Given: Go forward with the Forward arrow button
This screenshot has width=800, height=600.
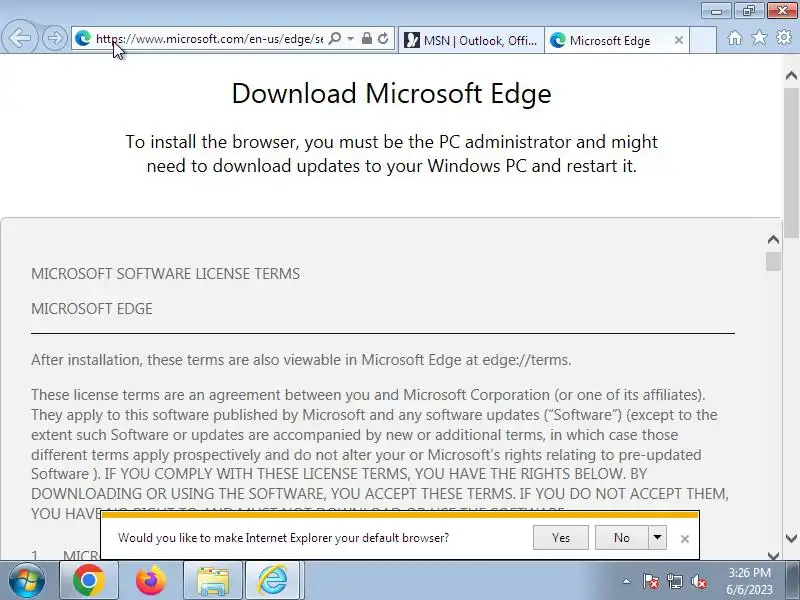Looking at the screenshot, I should pos(54,38).
